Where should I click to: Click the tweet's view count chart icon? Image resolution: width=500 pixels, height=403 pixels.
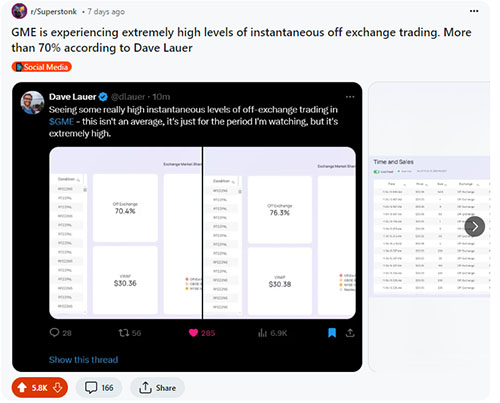263,333
